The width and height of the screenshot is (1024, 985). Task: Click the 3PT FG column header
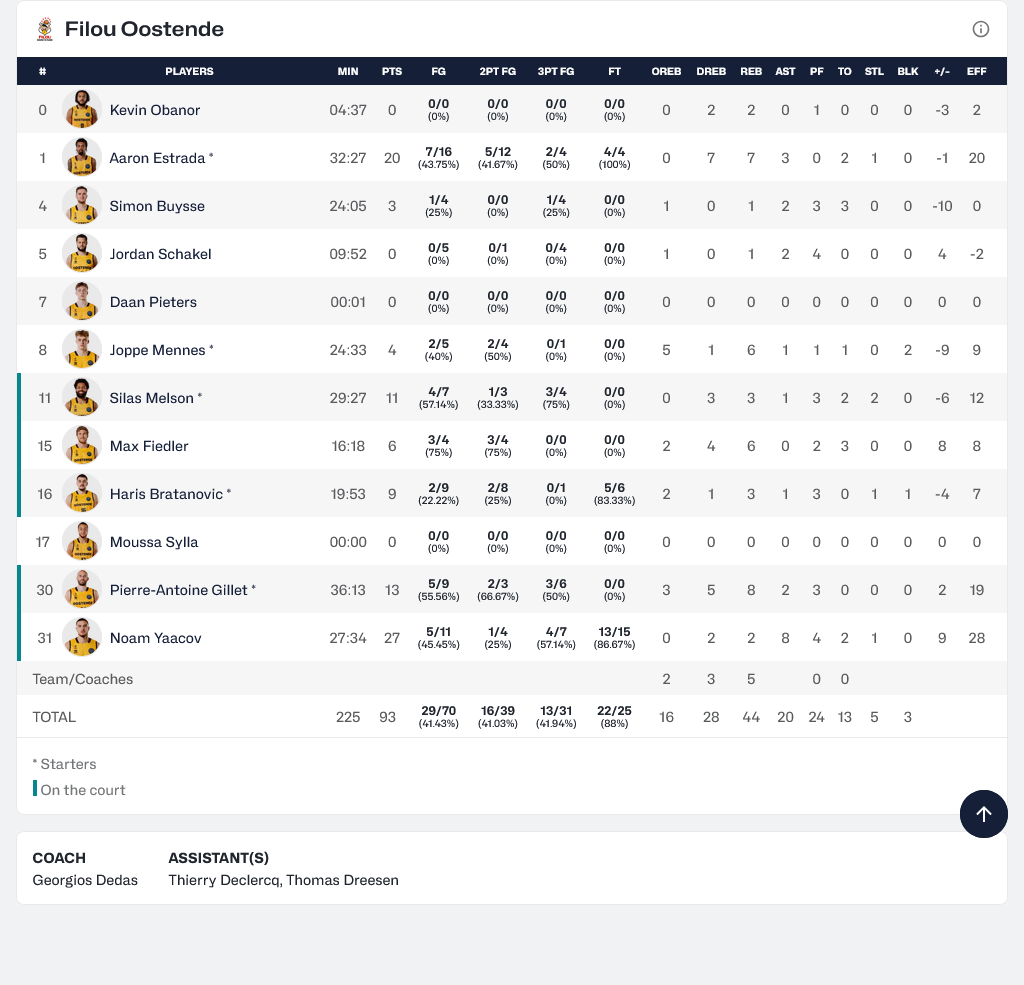[x=556, y=71]
